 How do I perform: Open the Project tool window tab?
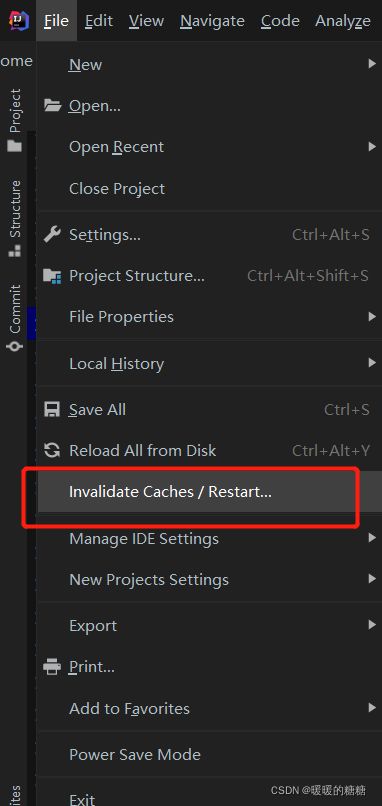point(15,121)
